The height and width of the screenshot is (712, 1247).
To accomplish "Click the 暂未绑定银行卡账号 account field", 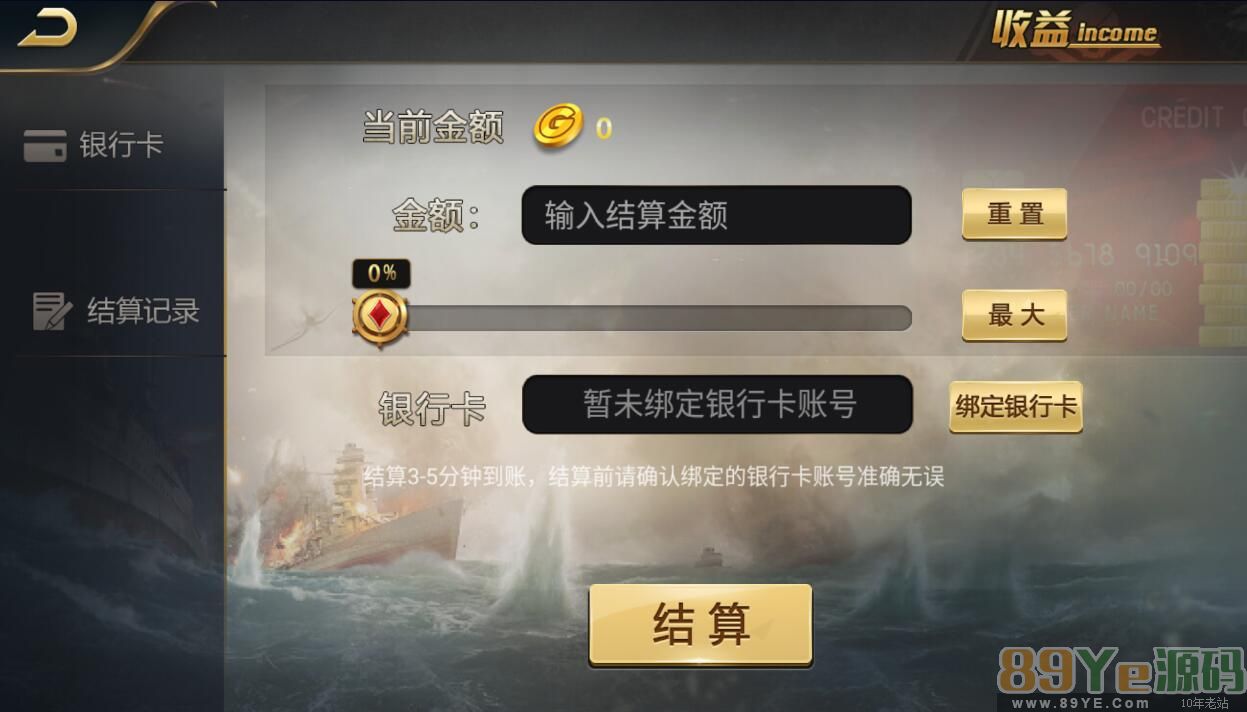I will coord(718,405).
